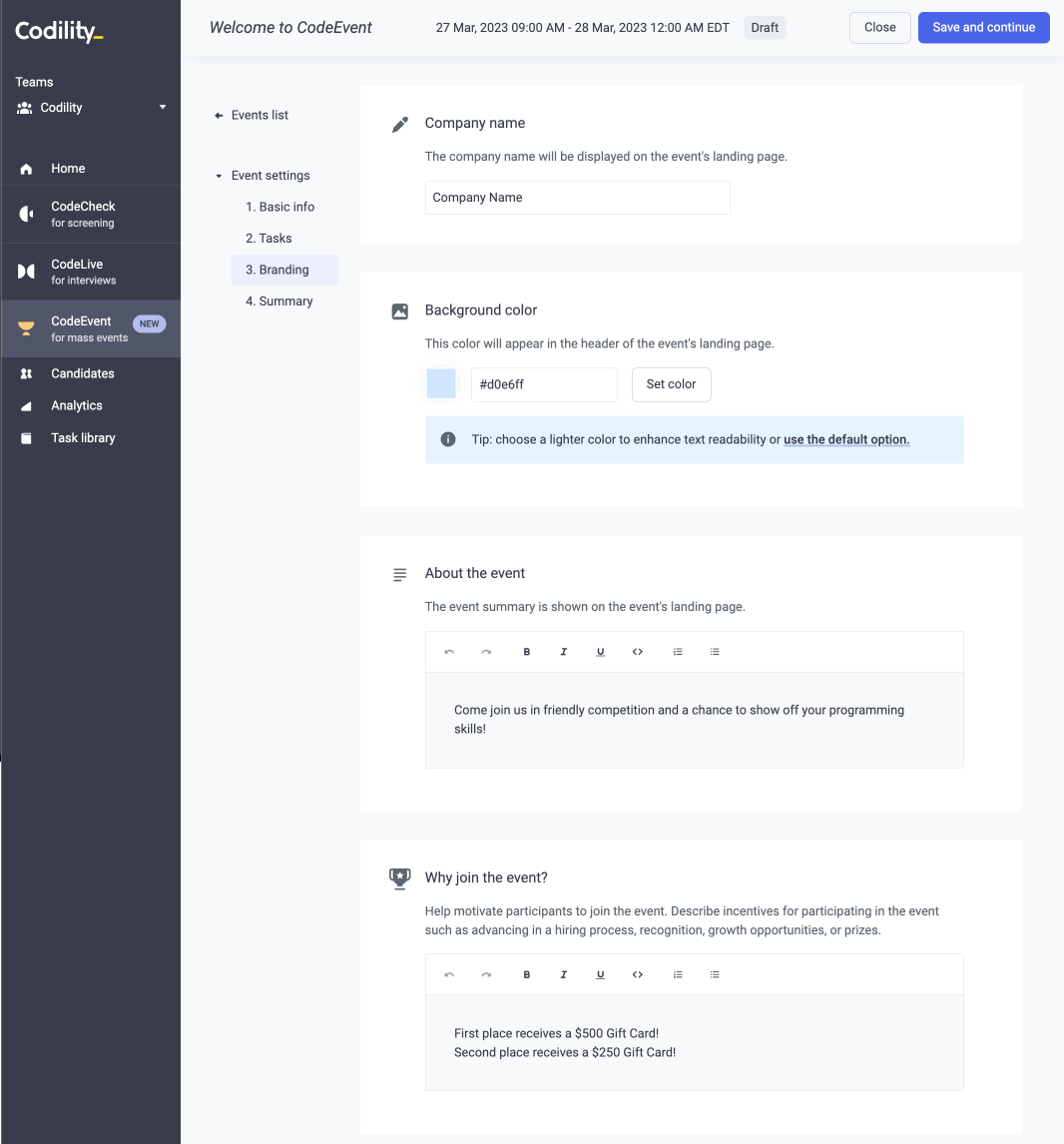Open CodeCheck for screening
Image resolution: width=1064 pixels, height=1144 pixels.
91,214
